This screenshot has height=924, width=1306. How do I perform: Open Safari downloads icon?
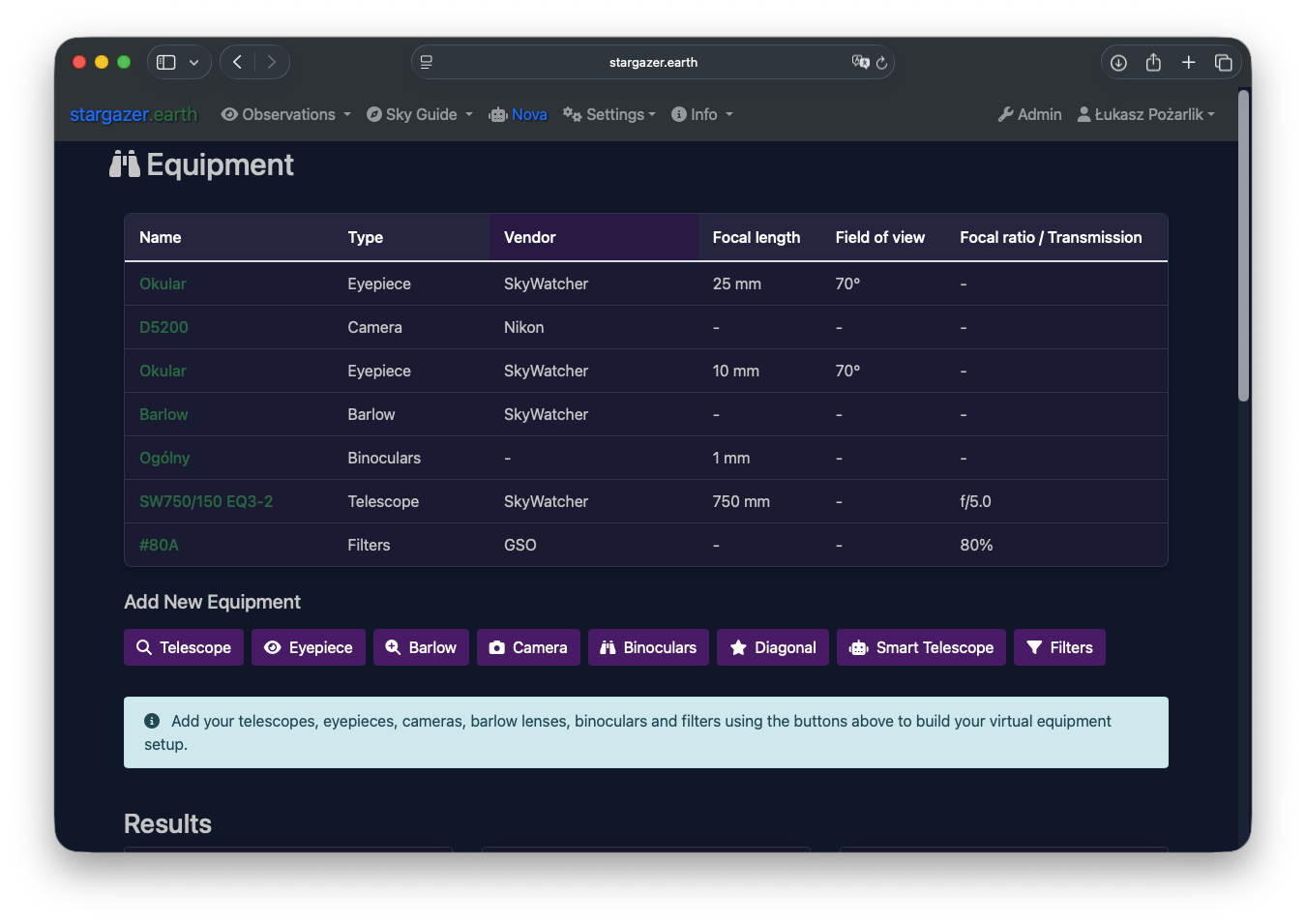pyautogui.click(x=1118, y=63)
